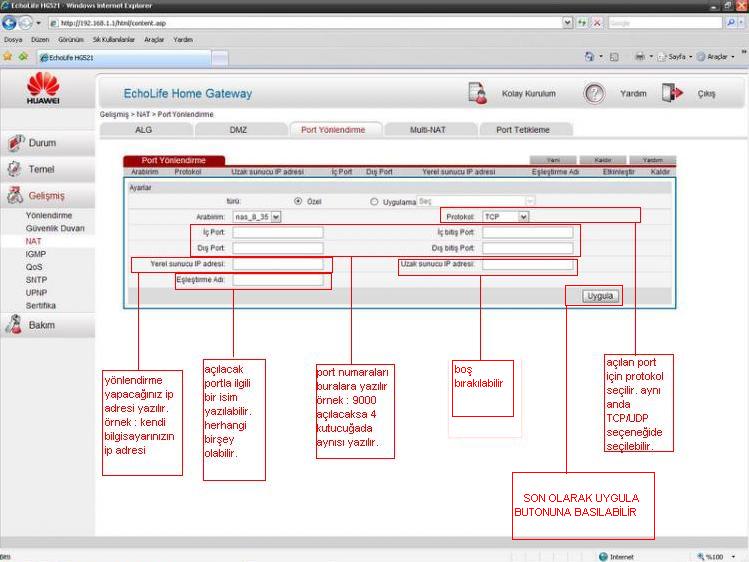Screen dimensions: 749x562
Task: Open the Sayfa toolbar dropdown
Action: [690, 57]
